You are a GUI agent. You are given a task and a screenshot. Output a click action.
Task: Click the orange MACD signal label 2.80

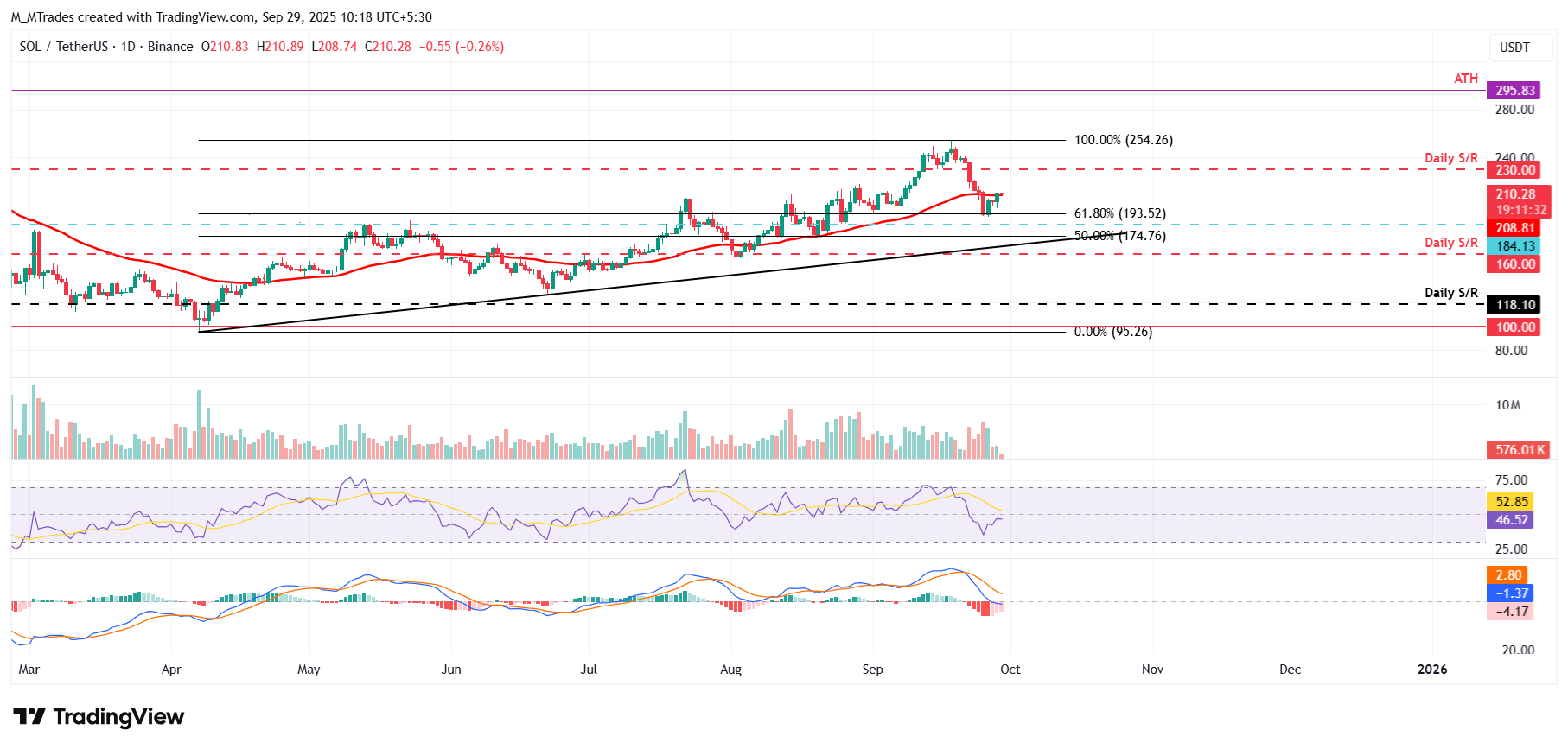tap(1508, 575)
